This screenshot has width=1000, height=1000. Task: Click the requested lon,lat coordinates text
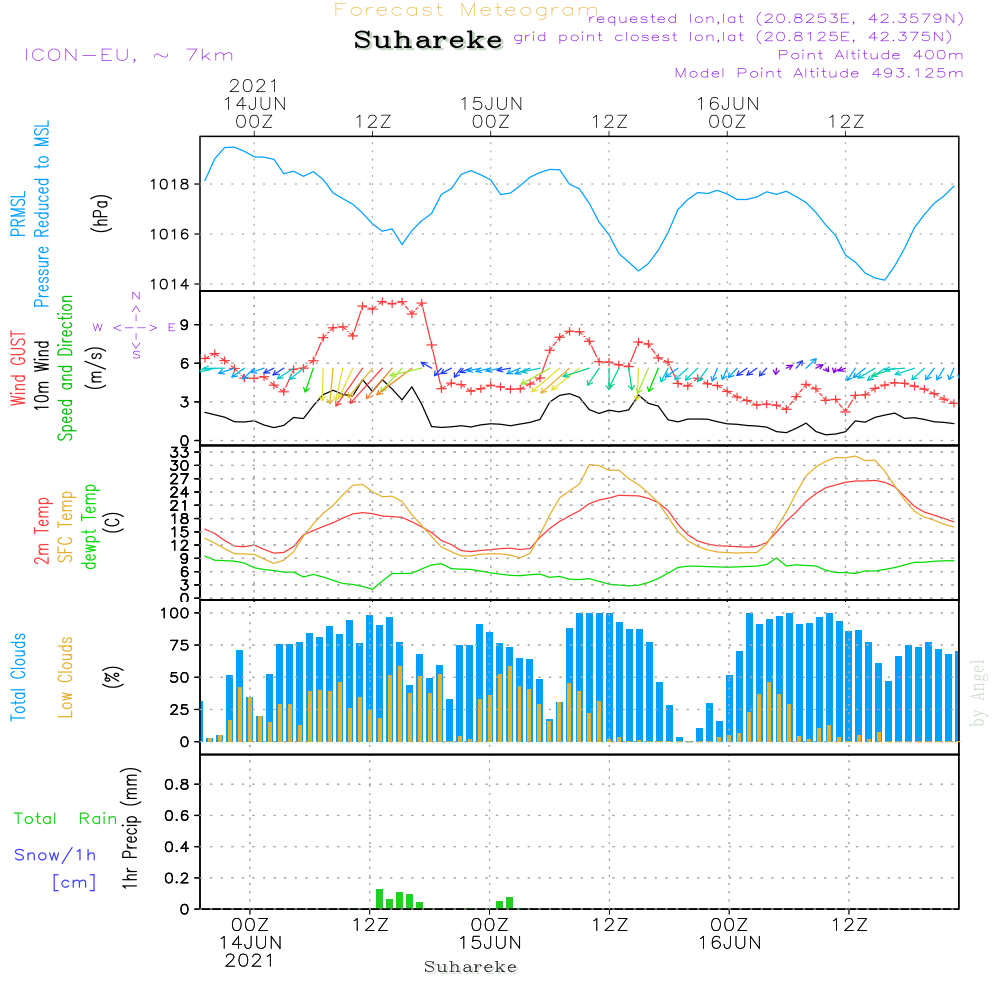[x=776, y=18]
